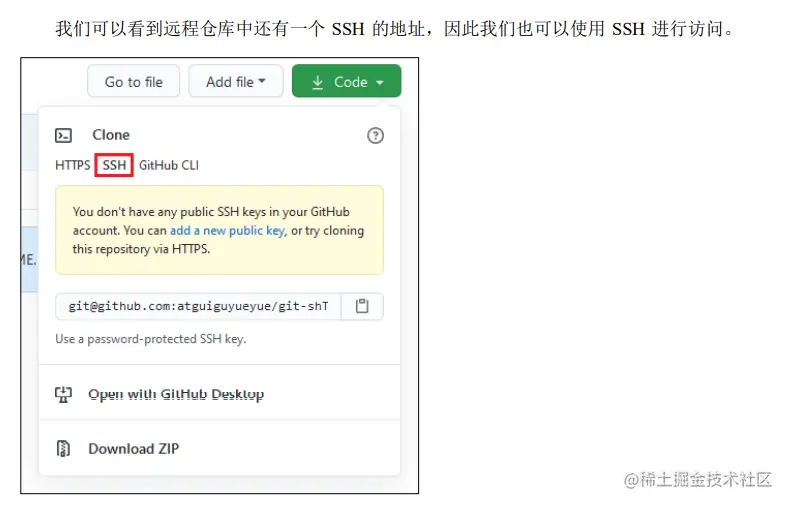This screenshot has height=505, width=788.
Task: Open the Add file dropdown
Action: click(236, 81)
